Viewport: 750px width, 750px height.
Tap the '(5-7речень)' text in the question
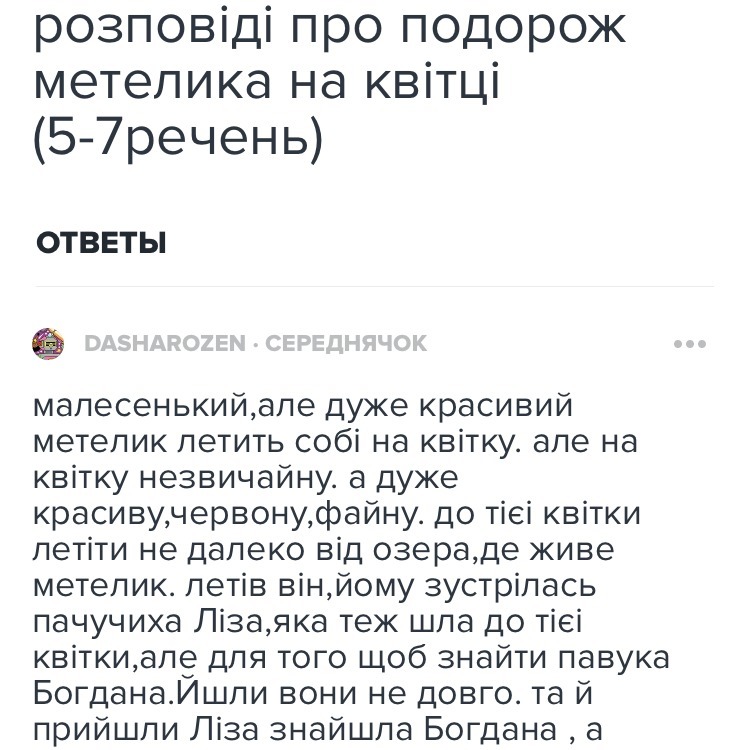(178, 139)
